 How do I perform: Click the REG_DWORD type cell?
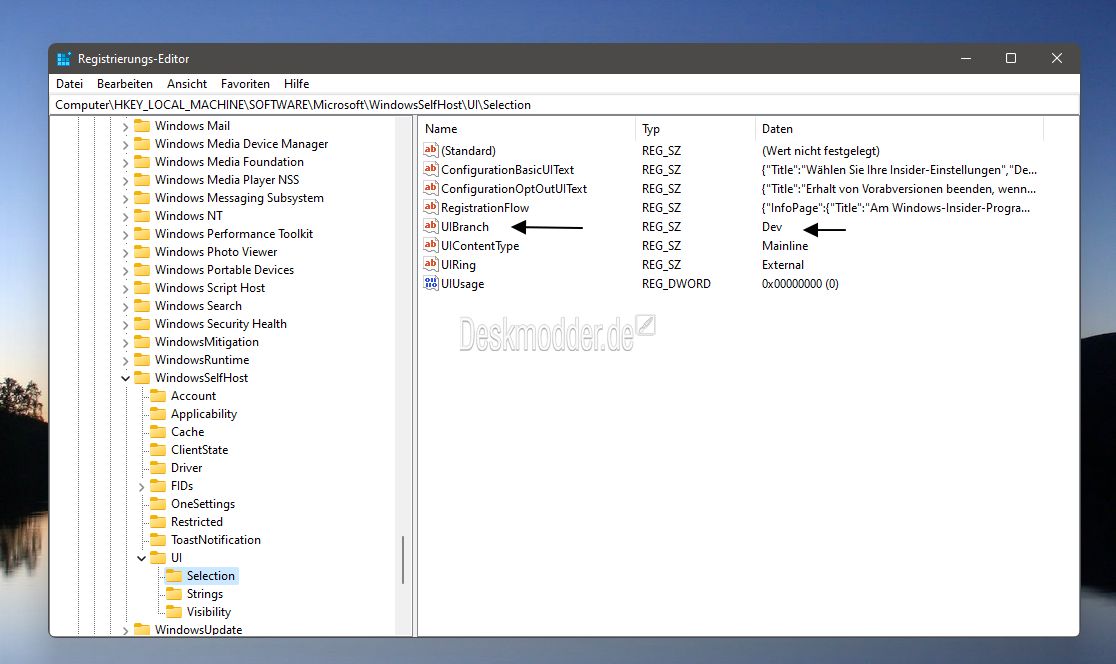[x=676, y=283]
